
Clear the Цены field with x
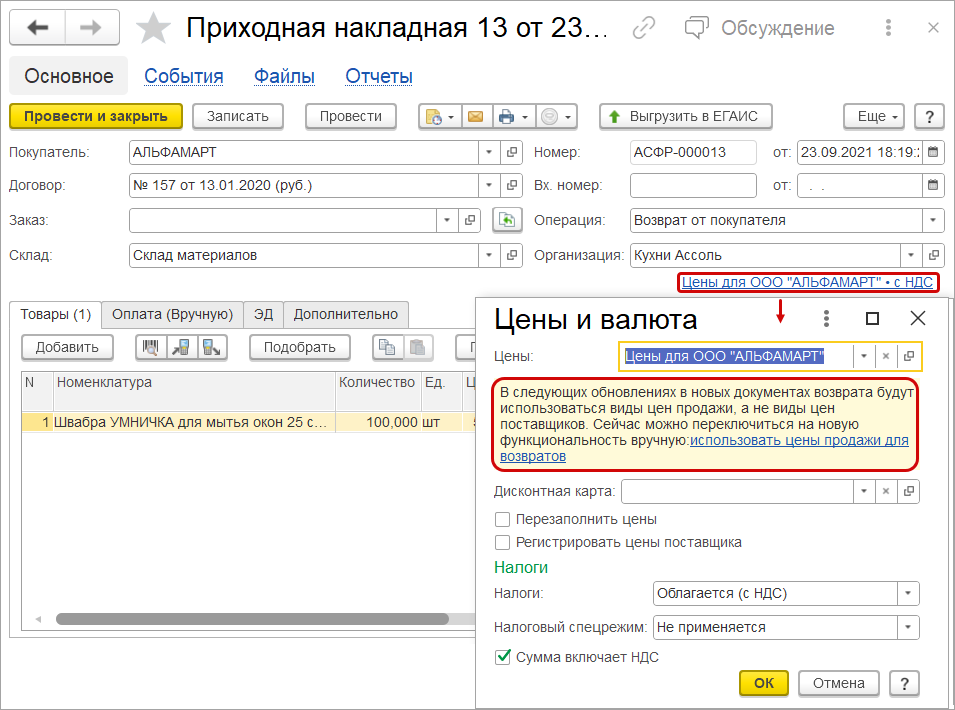tap(886, 356)
